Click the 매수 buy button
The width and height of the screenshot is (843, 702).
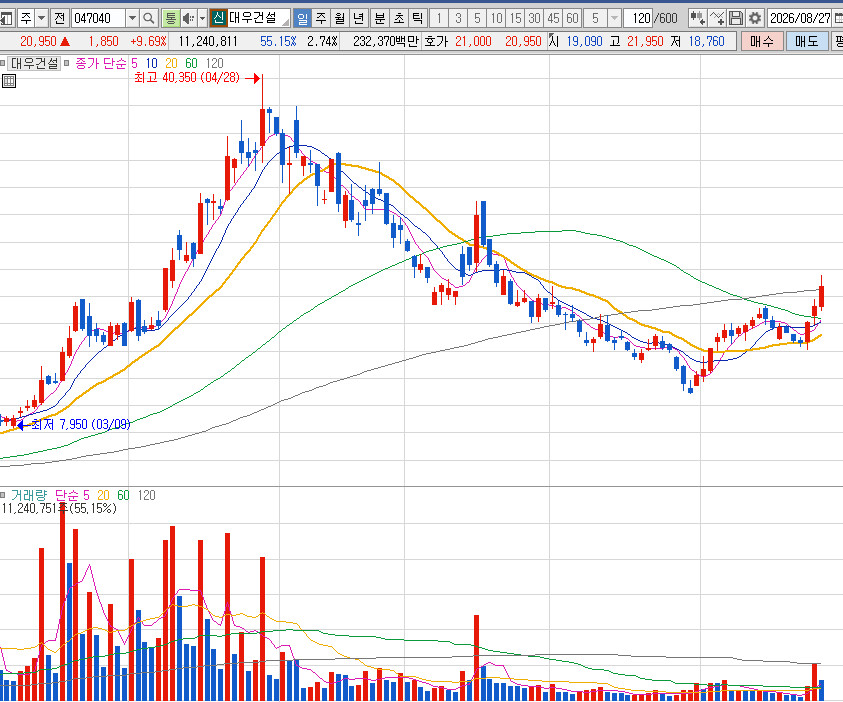pyautogui.click(x=762, y=41)
